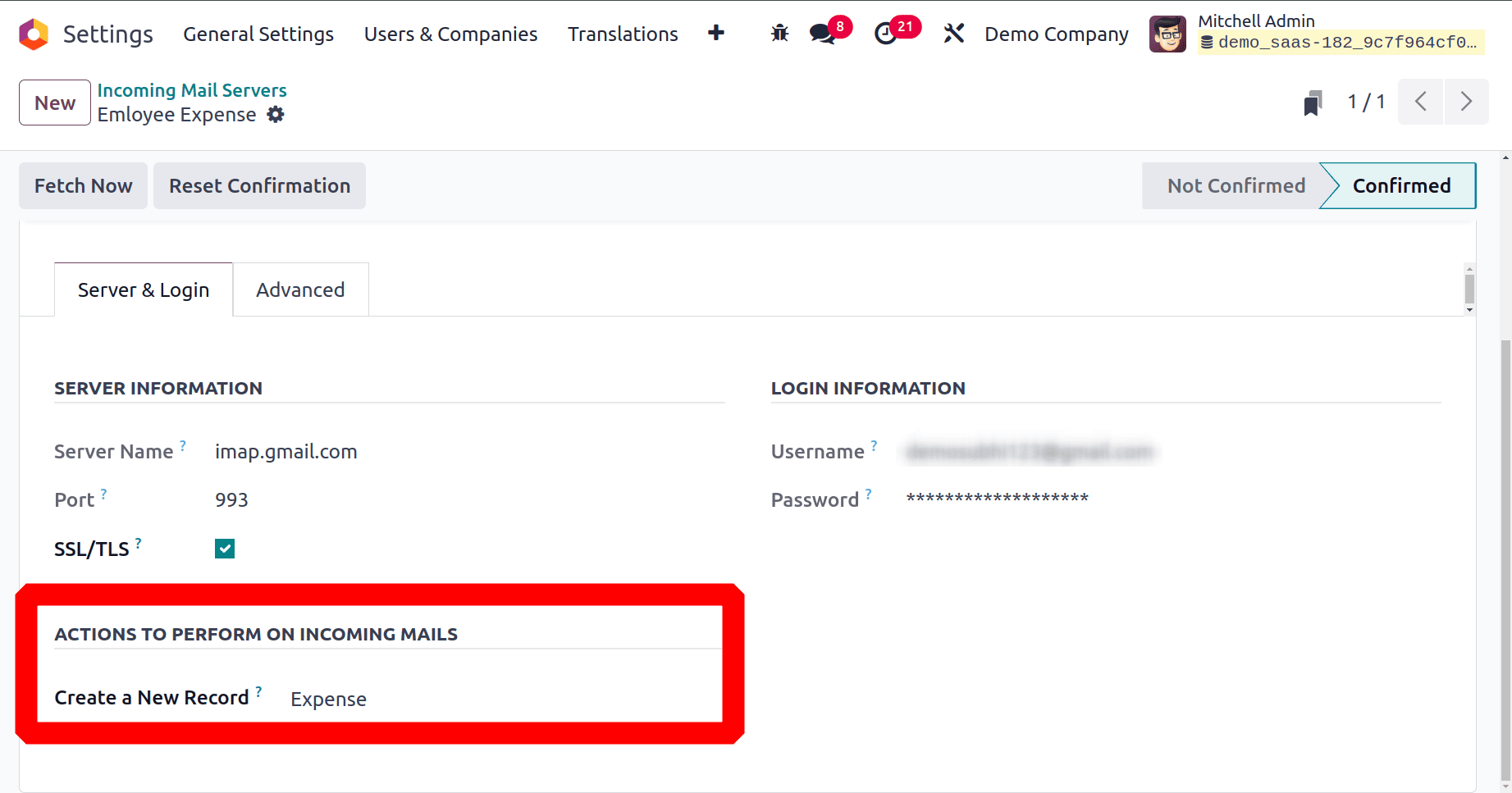Click the help mark next to Port
Image resolution: width=1512 pixels, height=793 pixels.
click(x=103, y=494)
